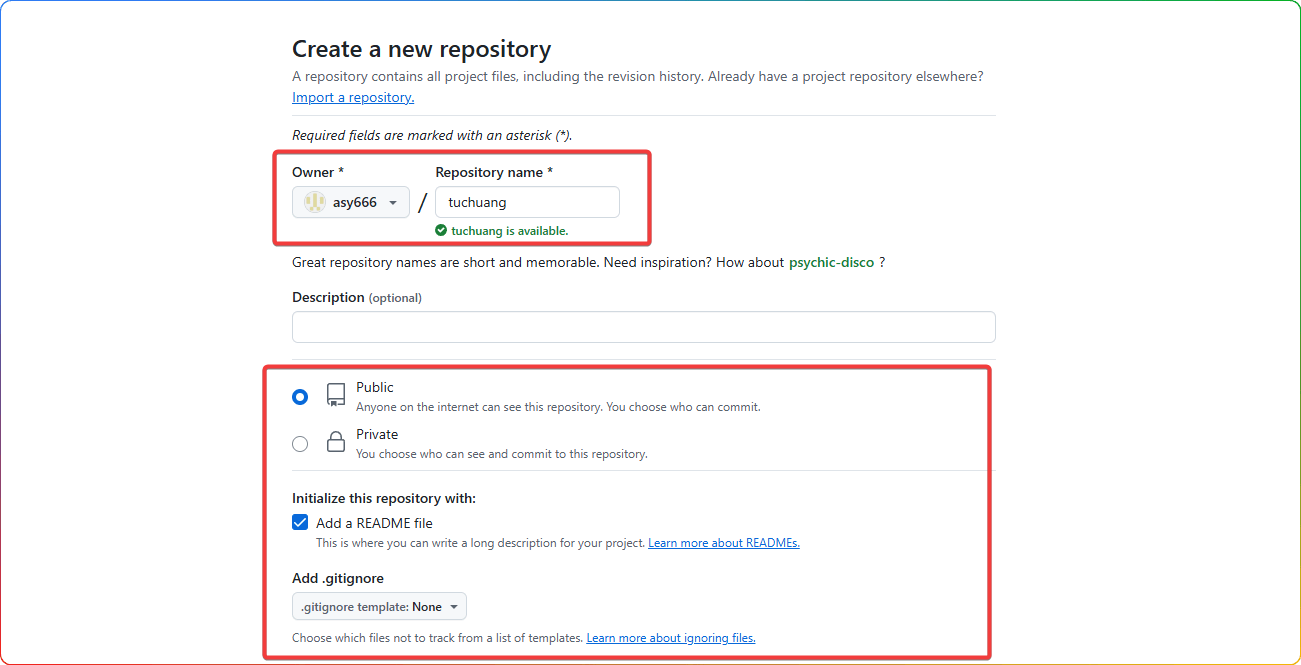The height and width of the screenshot is (665, 1301).
Task: Click the caret arrow on .gitignore template
Action: tap(454, 607)
